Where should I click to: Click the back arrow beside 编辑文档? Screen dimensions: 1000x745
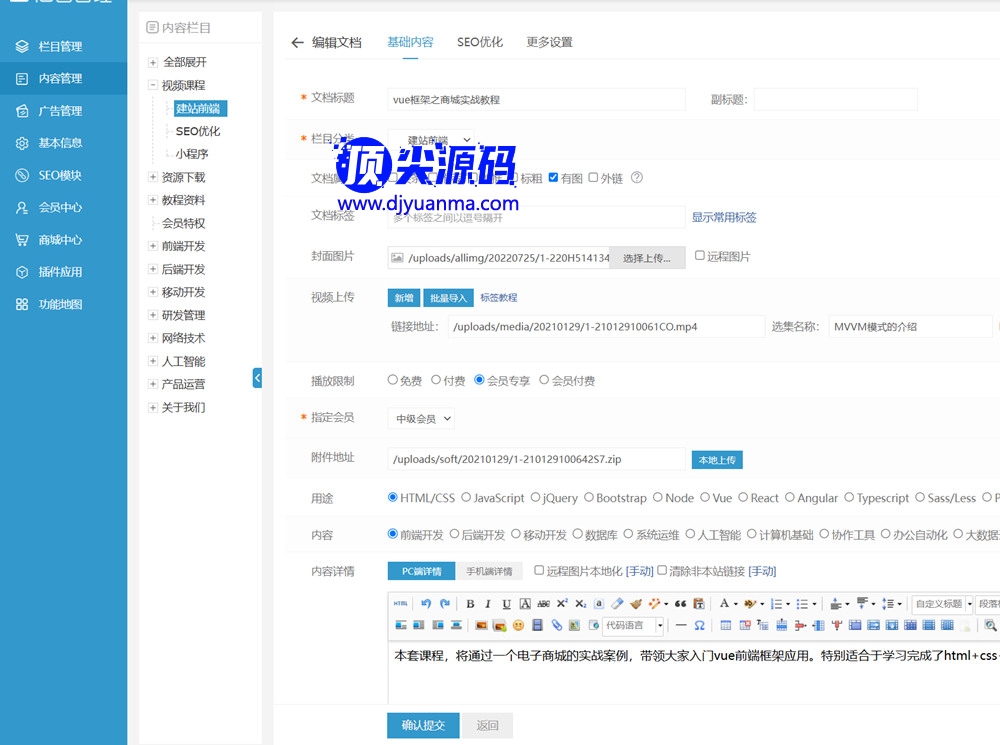coord(297,42)
